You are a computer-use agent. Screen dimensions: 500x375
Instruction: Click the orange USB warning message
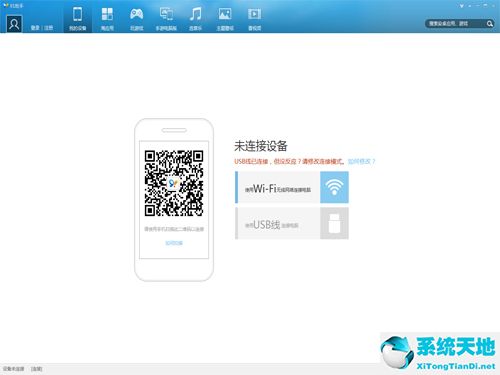[289, 161]
